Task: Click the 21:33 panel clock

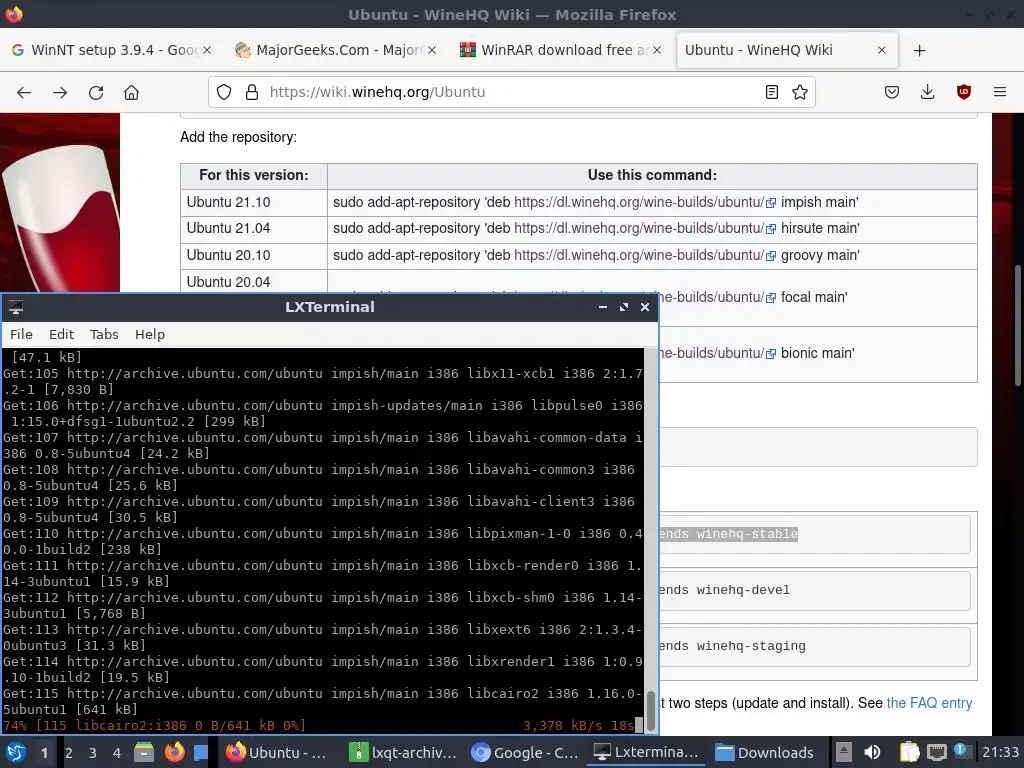Action: pyautogui.click(x=1000, y=752)
